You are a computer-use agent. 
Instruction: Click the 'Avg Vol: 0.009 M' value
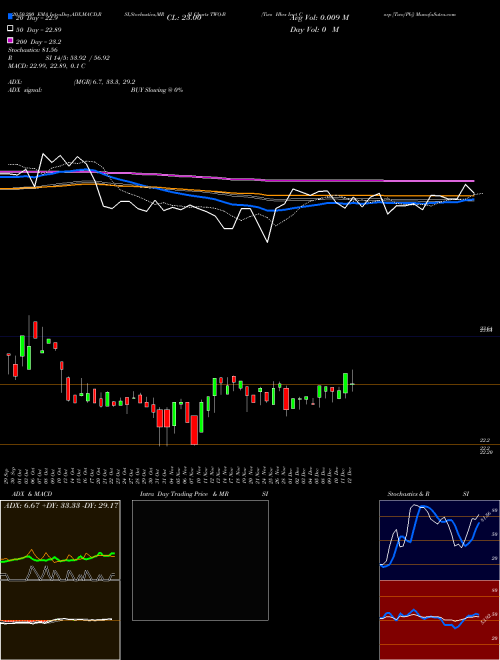319,18
